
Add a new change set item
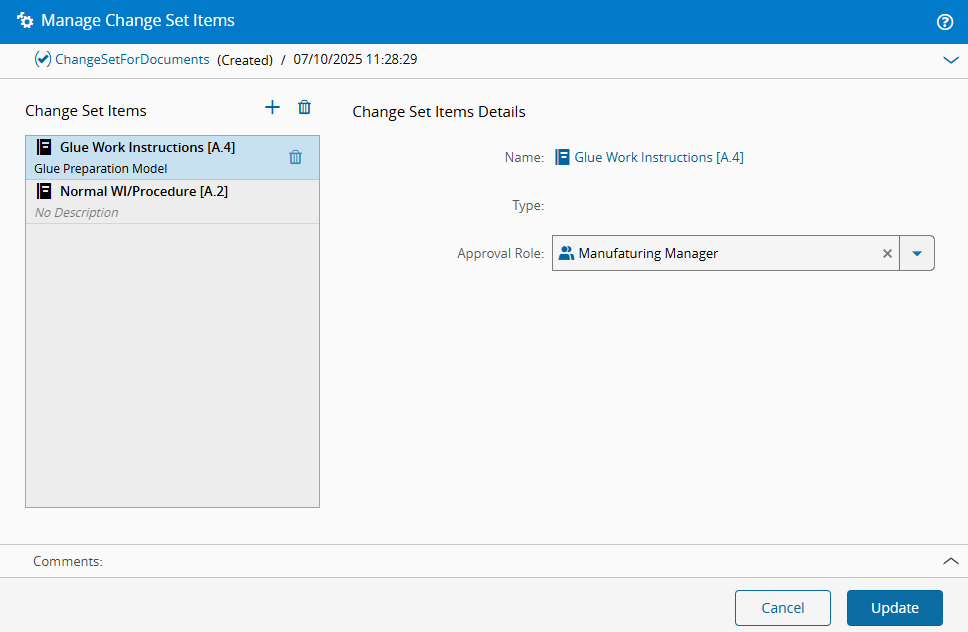tap(272, 108)
